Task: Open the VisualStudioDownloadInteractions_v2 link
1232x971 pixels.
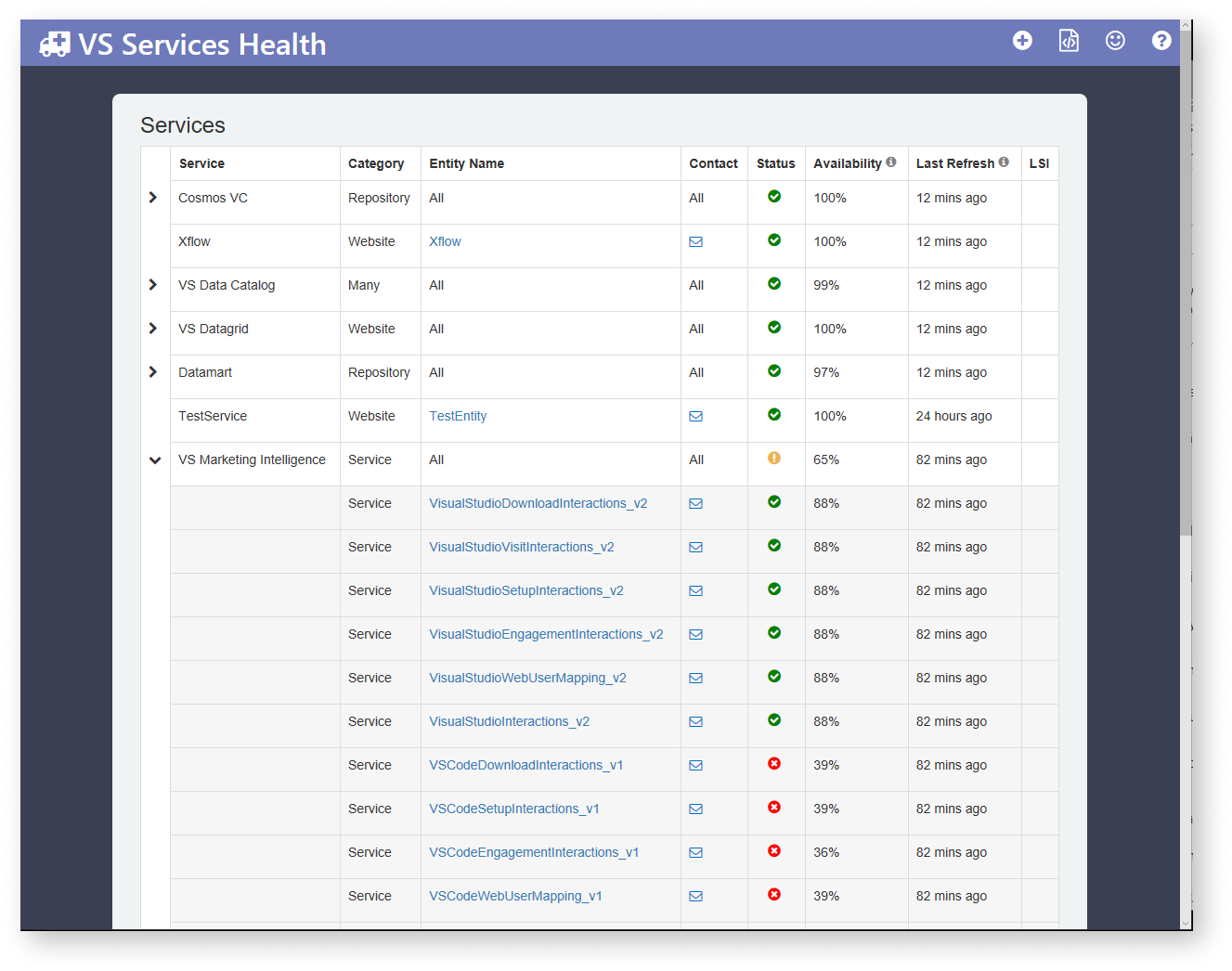Action: click(538, 503)
